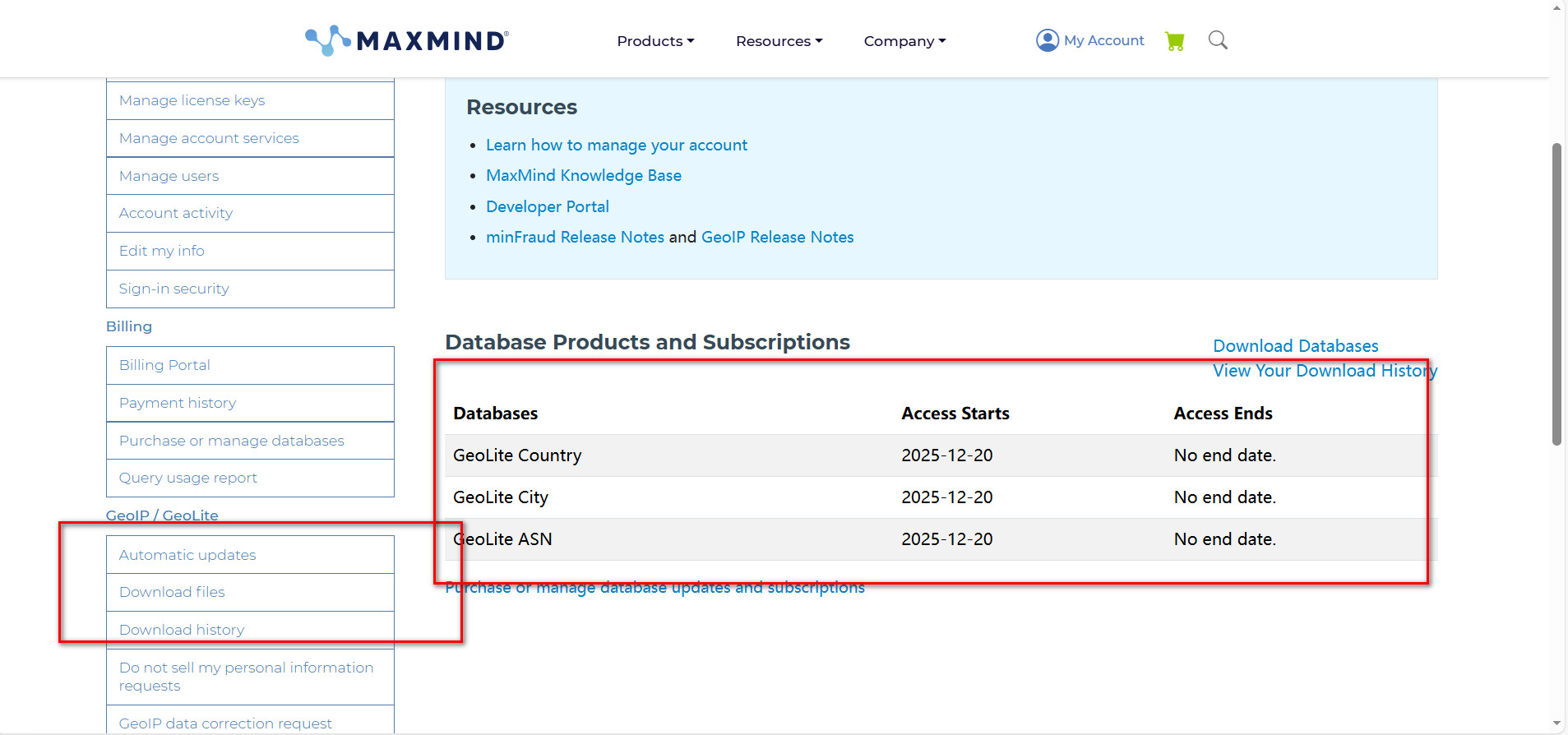This screenshot has width=1568, height=735.
Task: Click the GeoLite ASN table cell
Action: [502, 539]
